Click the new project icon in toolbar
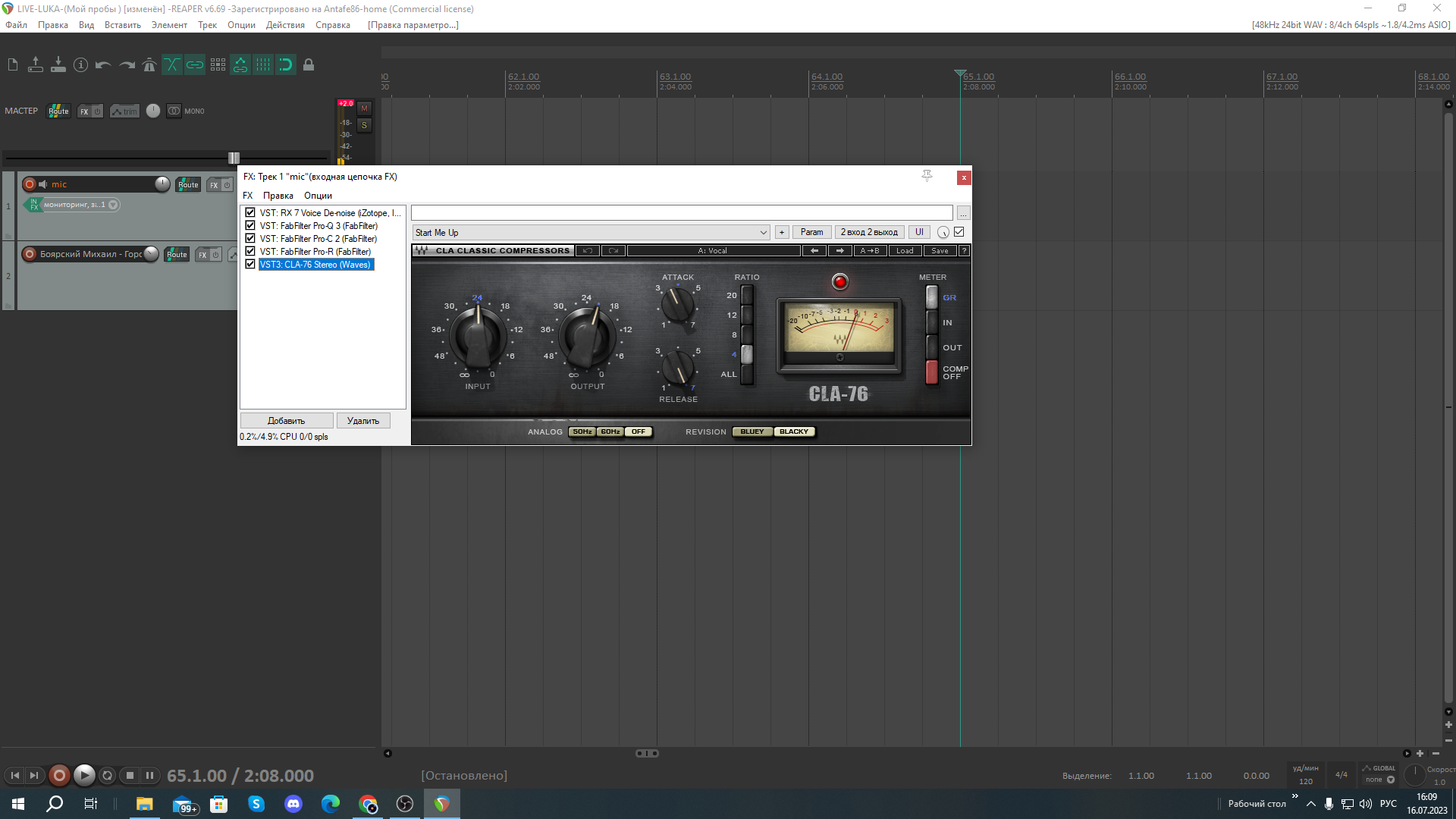 [13, 65]
